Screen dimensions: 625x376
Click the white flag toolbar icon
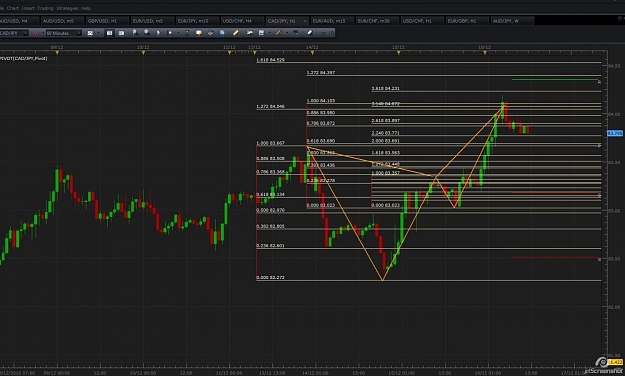point(170,33)
